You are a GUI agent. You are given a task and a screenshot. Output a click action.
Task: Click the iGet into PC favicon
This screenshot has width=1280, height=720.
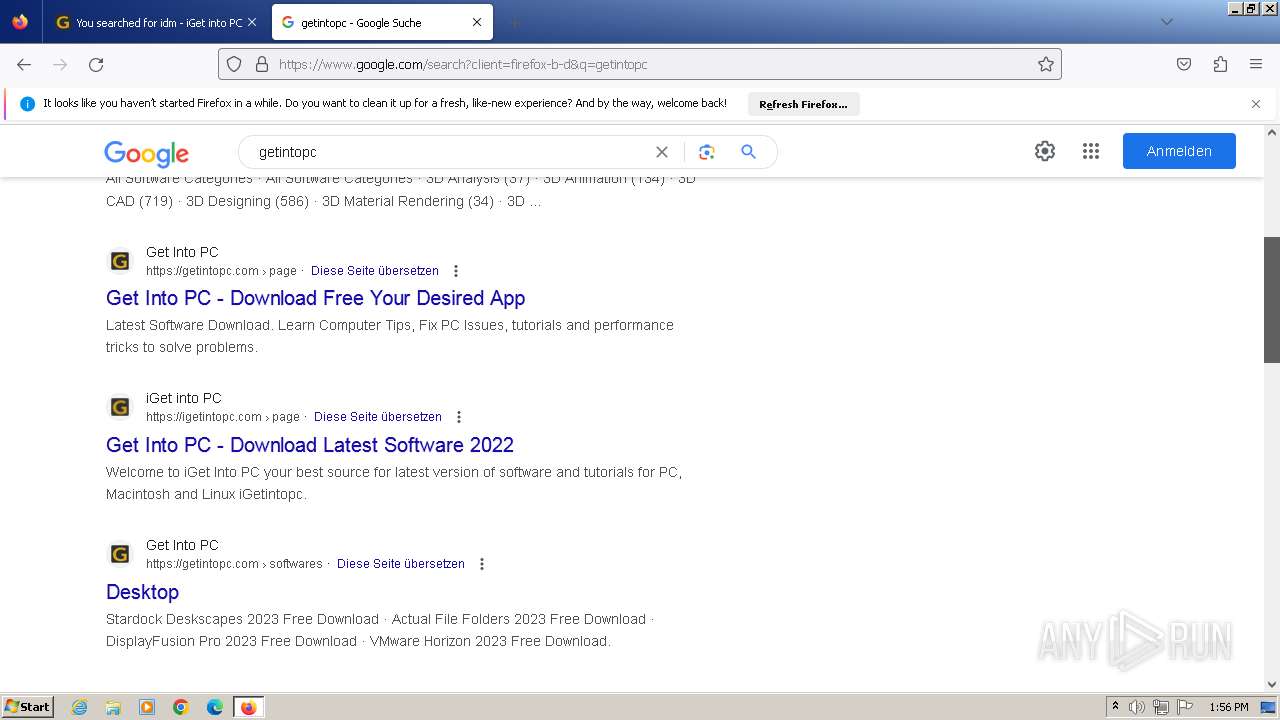120,407
